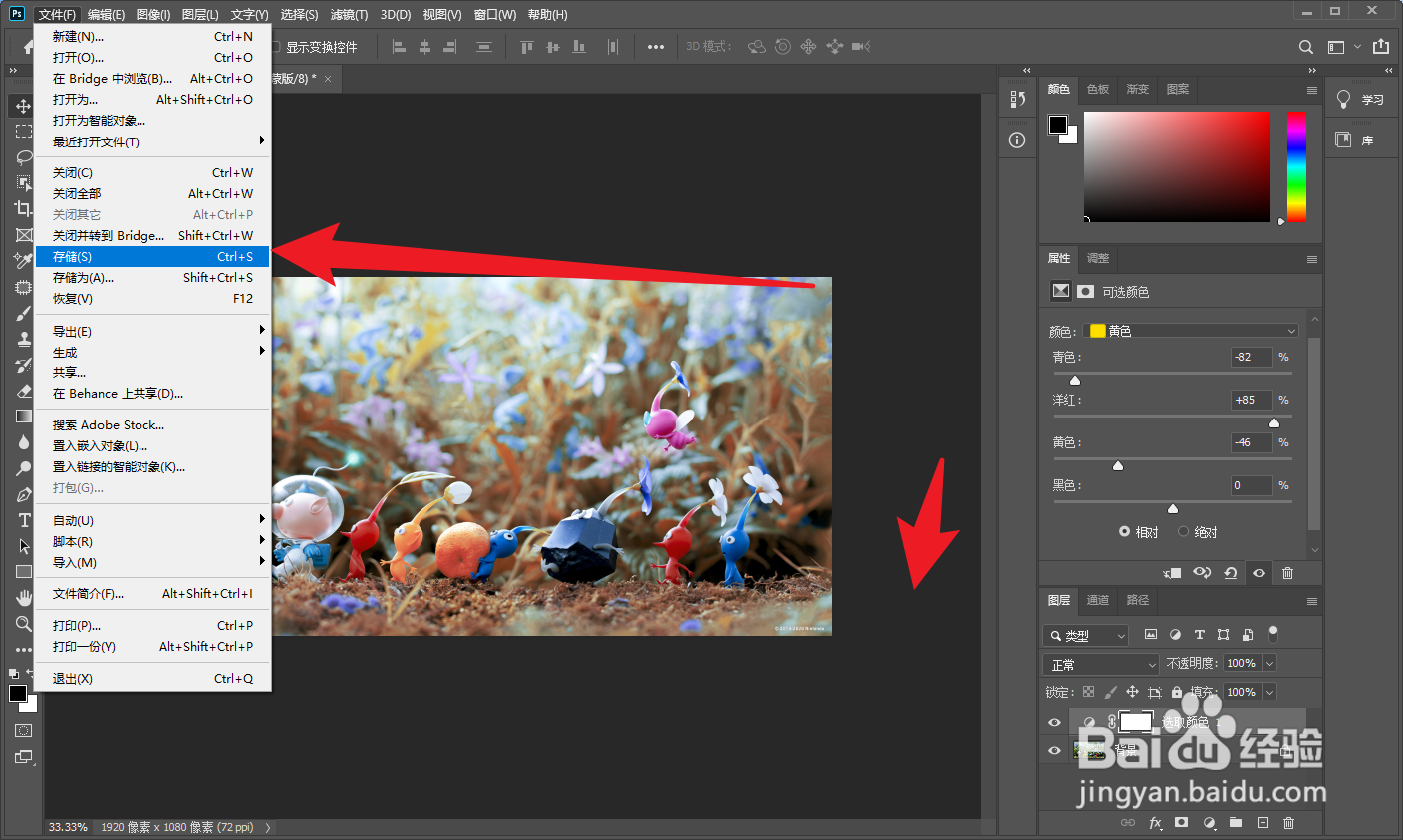1403x840 pixels.
Task: Click the rainbow hue strip
Action: tap(1296, 166)
